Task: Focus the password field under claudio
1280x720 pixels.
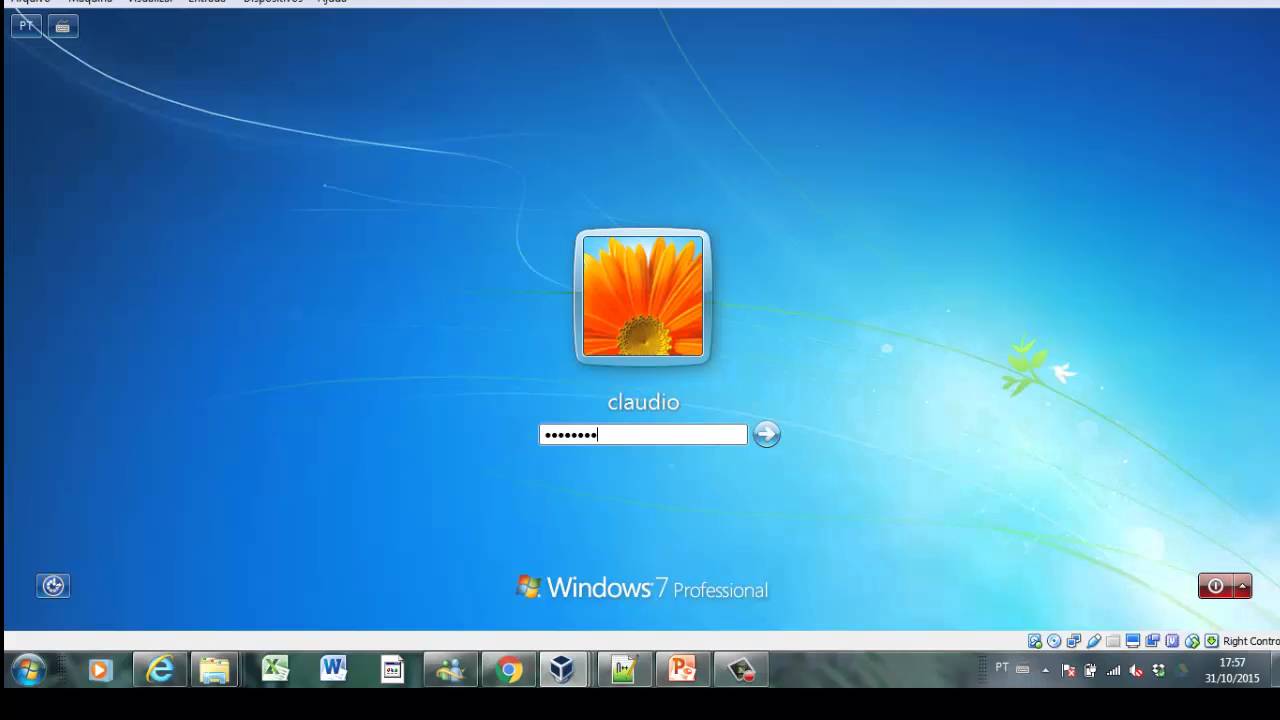Action: click(643, 434)
